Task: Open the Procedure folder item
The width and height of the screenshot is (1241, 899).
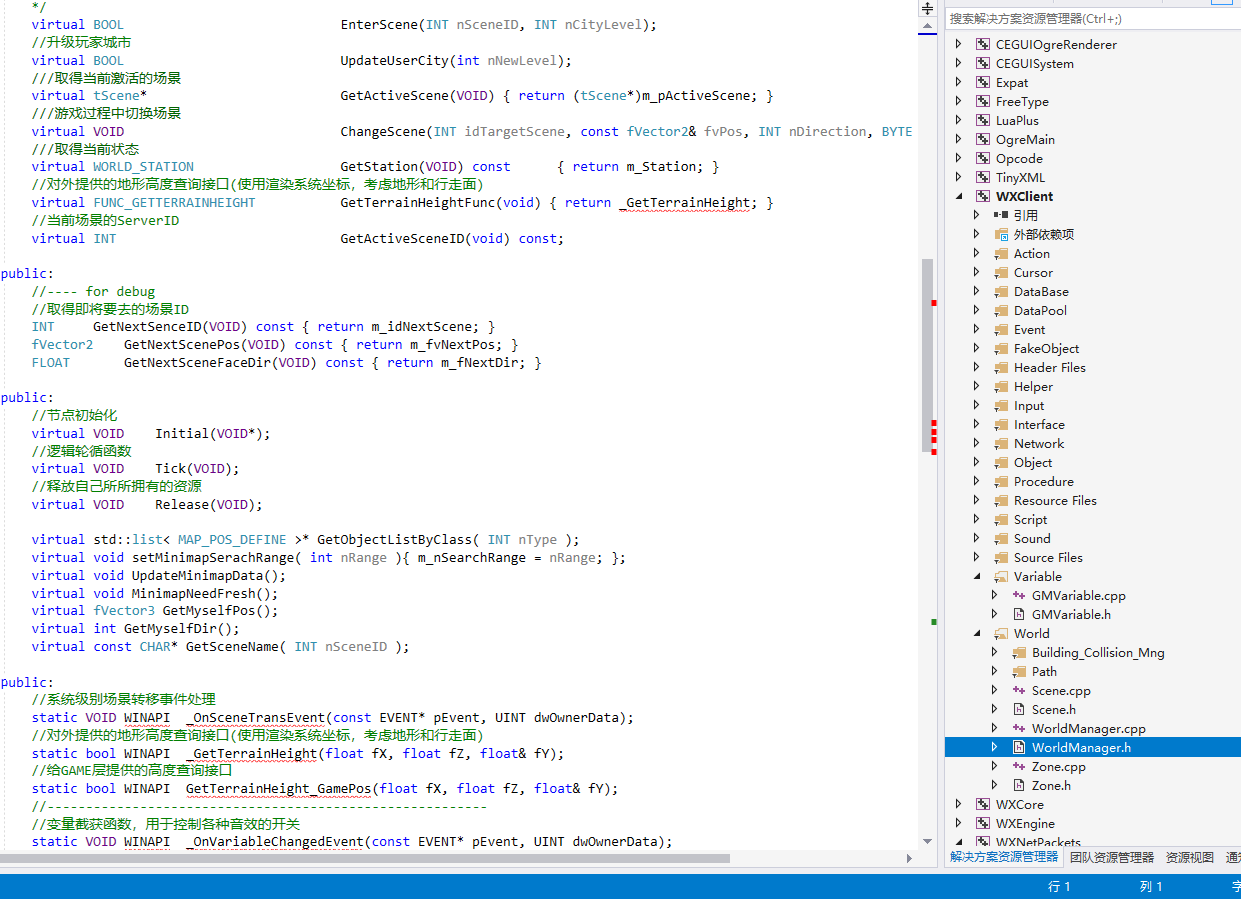Action: tap(1043, 482)
